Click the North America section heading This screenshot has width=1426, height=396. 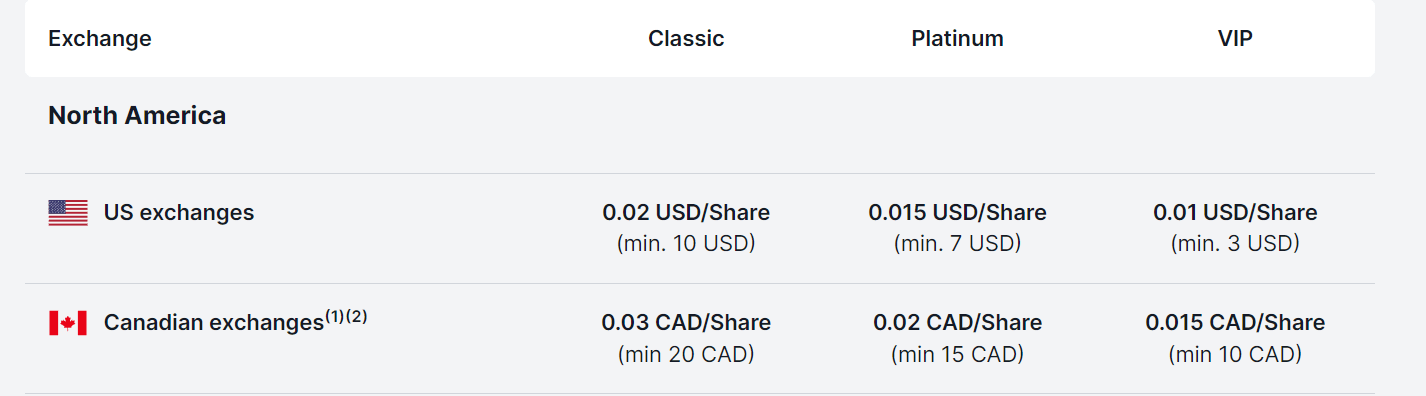coord(137,116)
